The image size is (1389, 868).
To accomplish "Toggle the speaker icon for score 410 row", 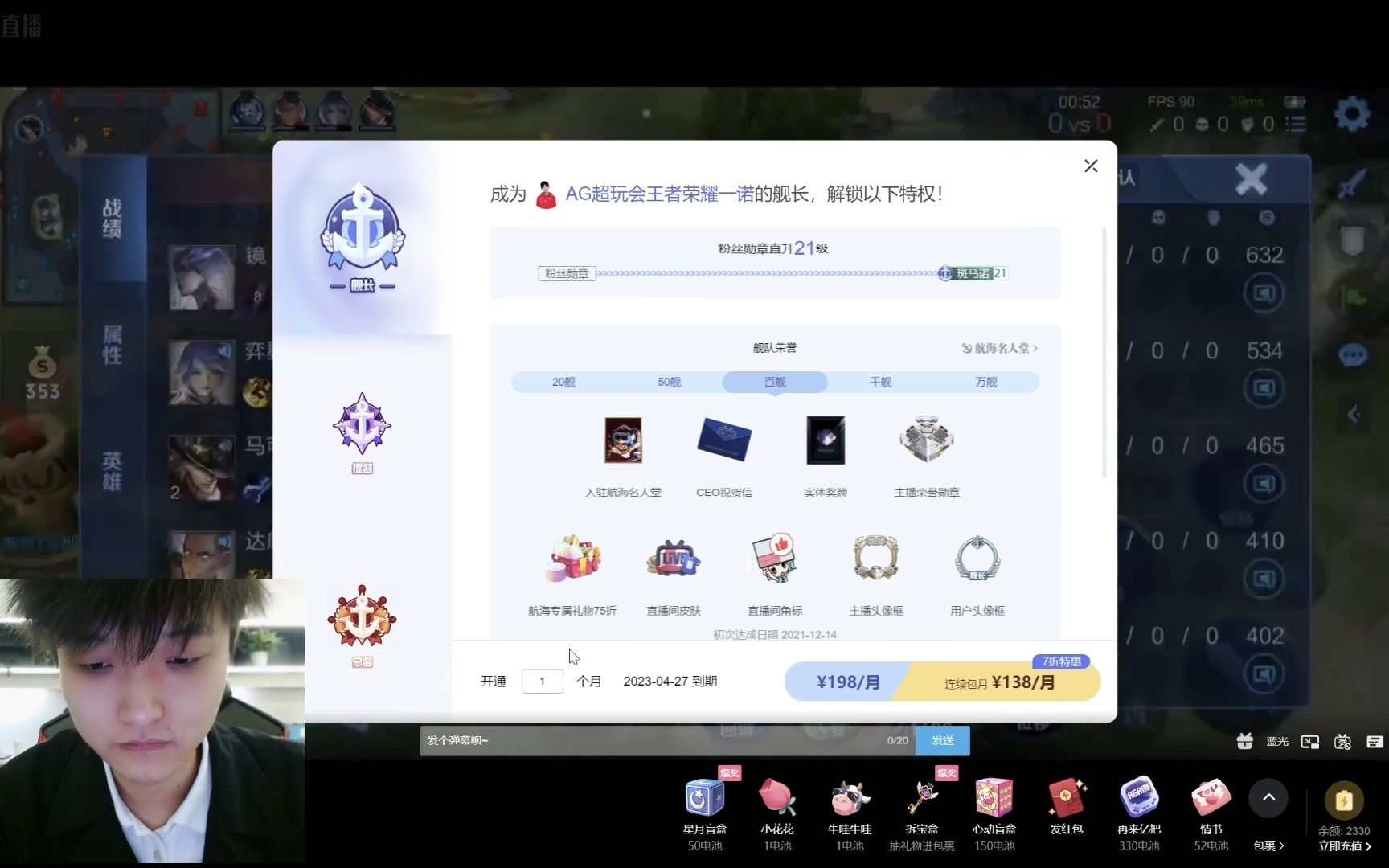I will tap(1264, 579).
